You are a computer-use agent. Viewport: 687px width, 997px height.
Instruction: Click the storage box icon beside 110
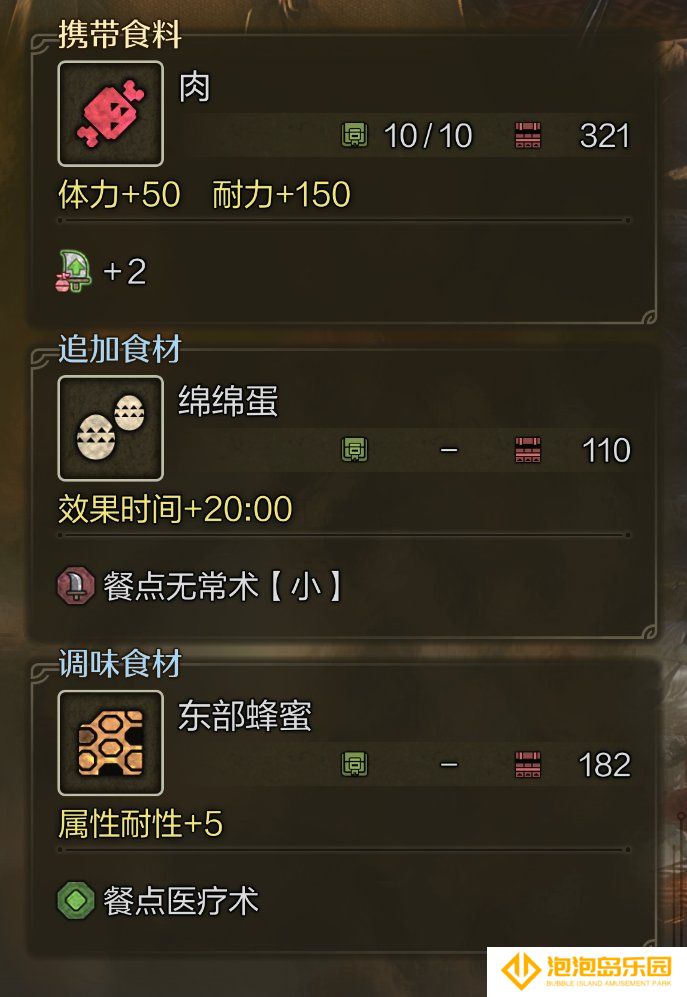[x=528, y=450]
